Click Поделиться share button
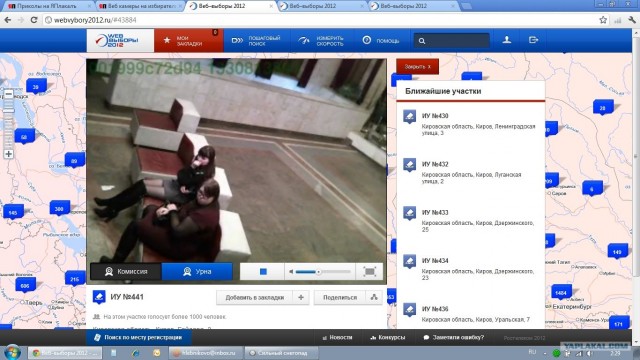 340,298
